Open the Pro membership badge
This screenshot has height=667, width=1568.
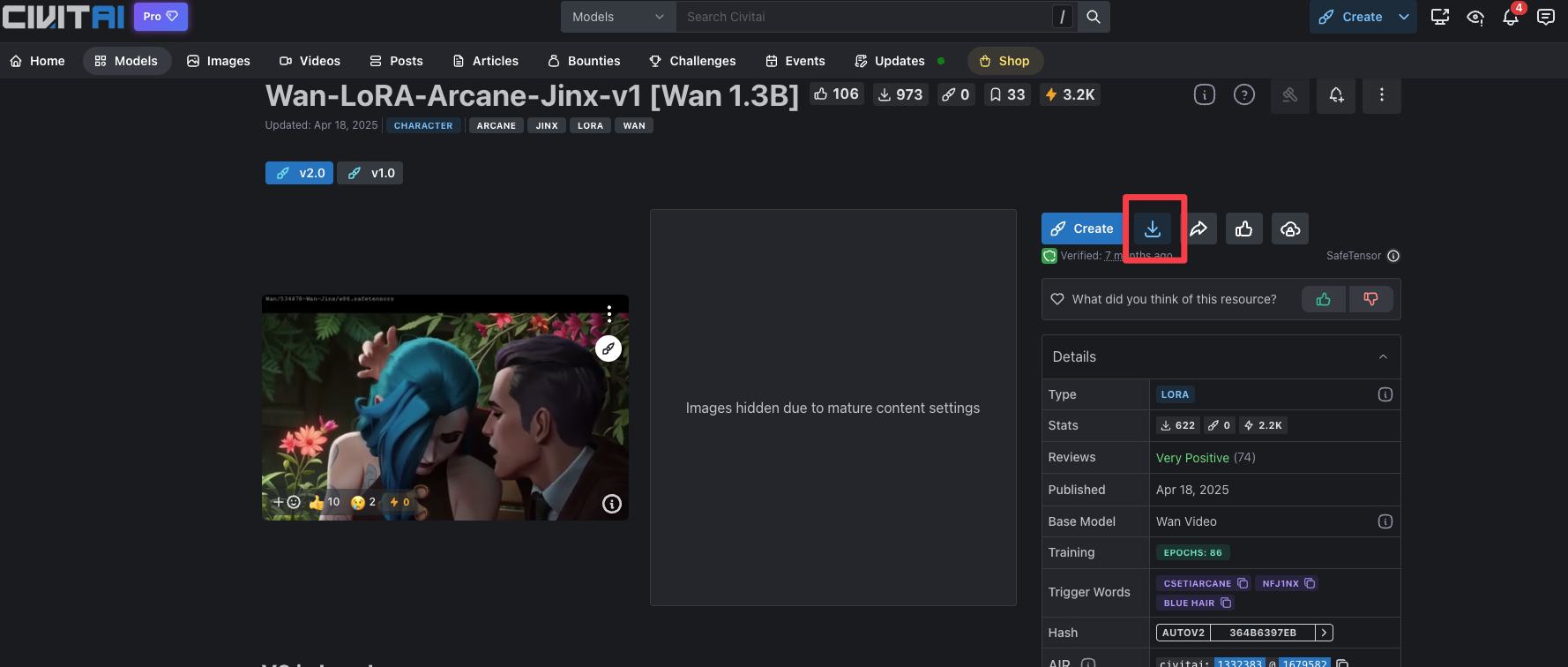coord(161,17)
